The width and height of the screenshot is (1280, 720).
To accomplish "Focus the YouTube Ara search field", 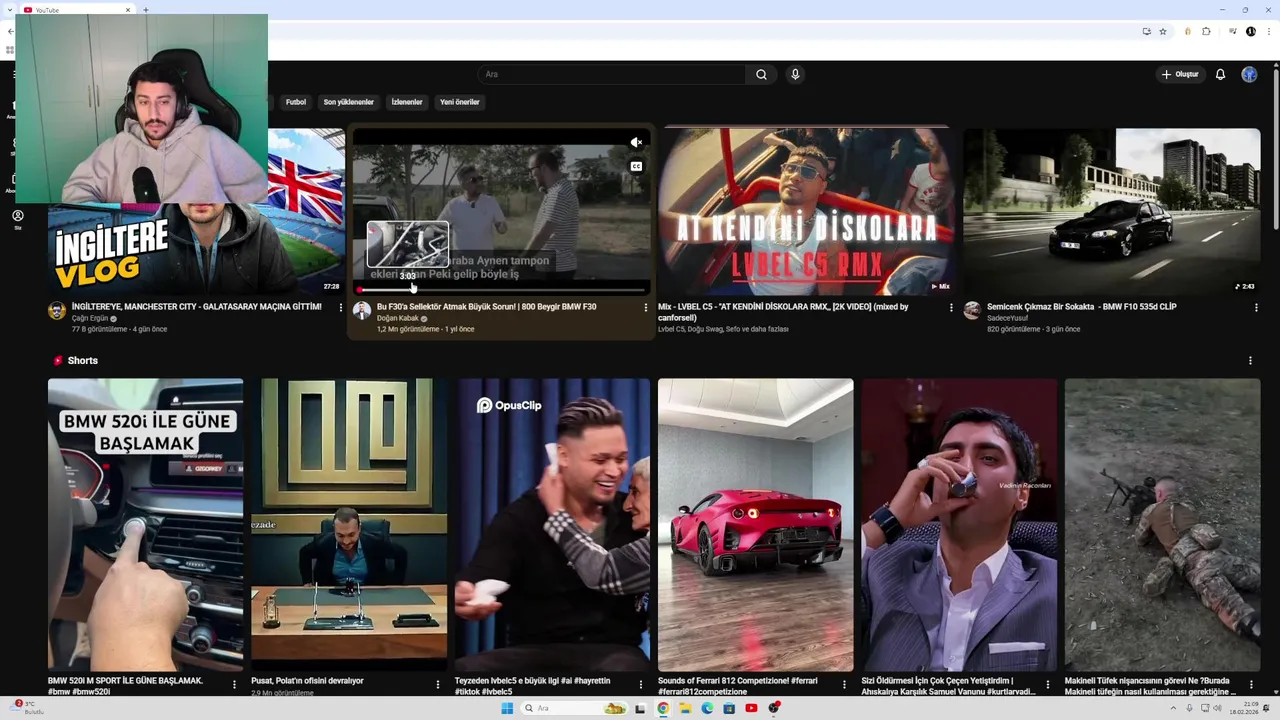I will click(612, 74).
